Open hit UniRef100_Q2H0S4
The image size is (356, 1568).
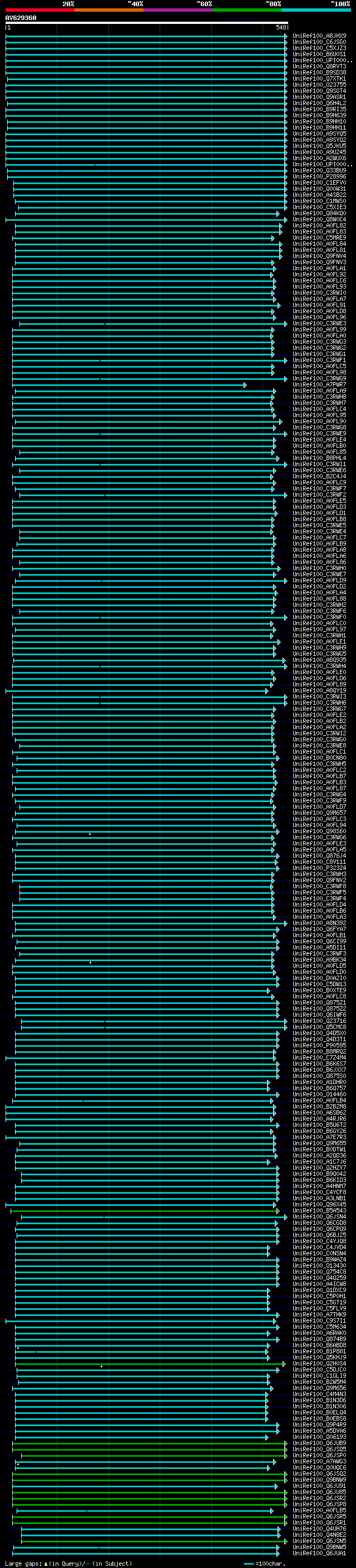coord(319,1363)
